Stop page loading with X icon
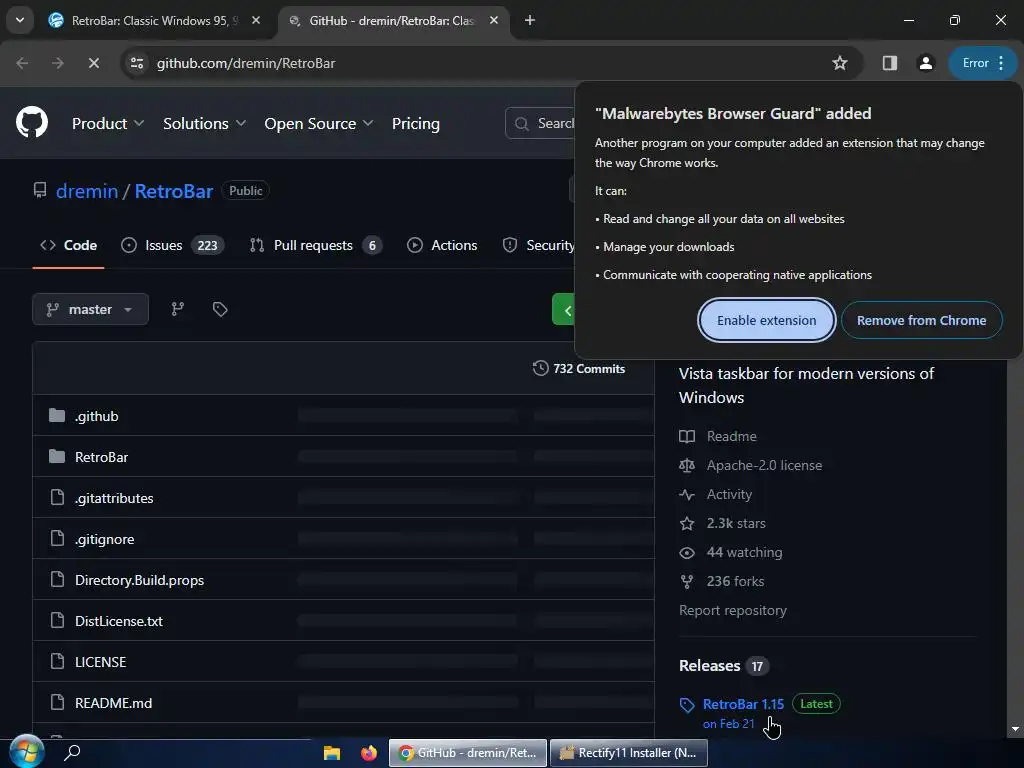Image resolution: width=1024 pixels, height=768 pixels. coord(93,63)
